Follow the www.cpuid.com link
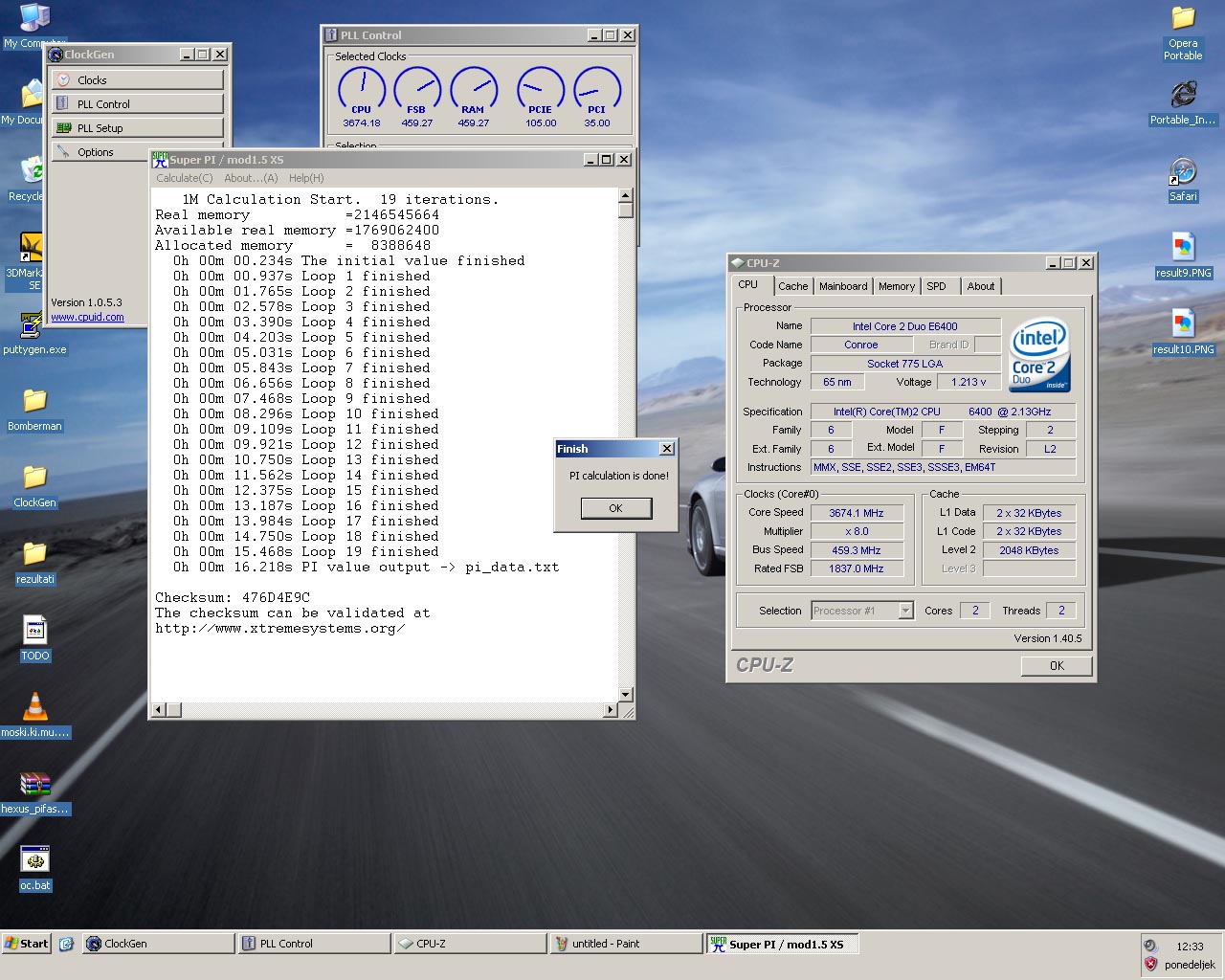 [x=87, y=317]
